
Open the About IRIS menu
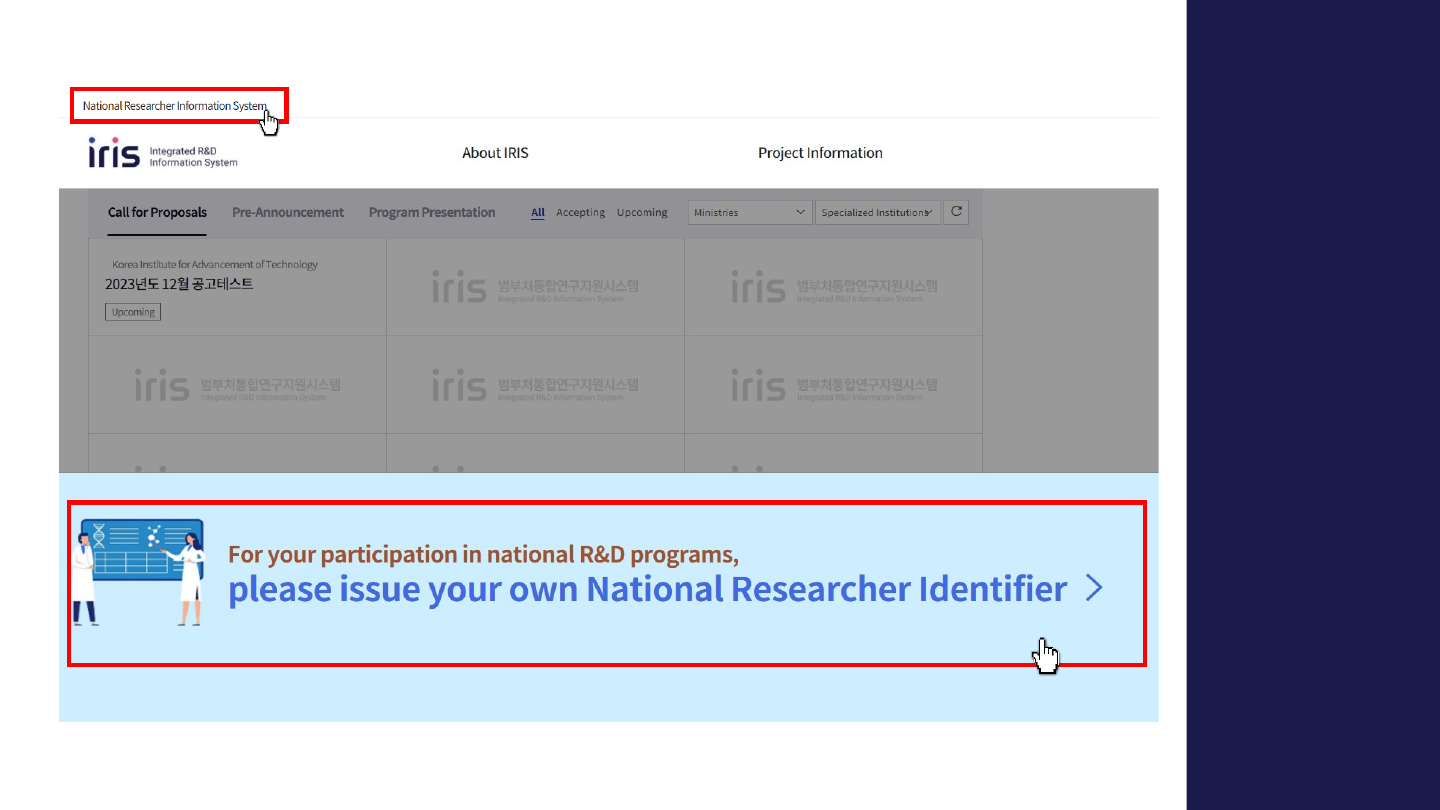click(495, 153)
